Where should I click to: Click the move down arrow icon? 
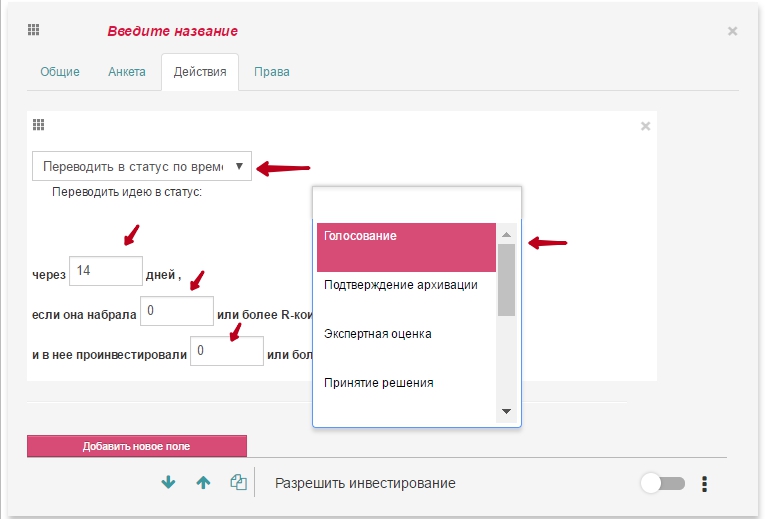pos(168,482)
